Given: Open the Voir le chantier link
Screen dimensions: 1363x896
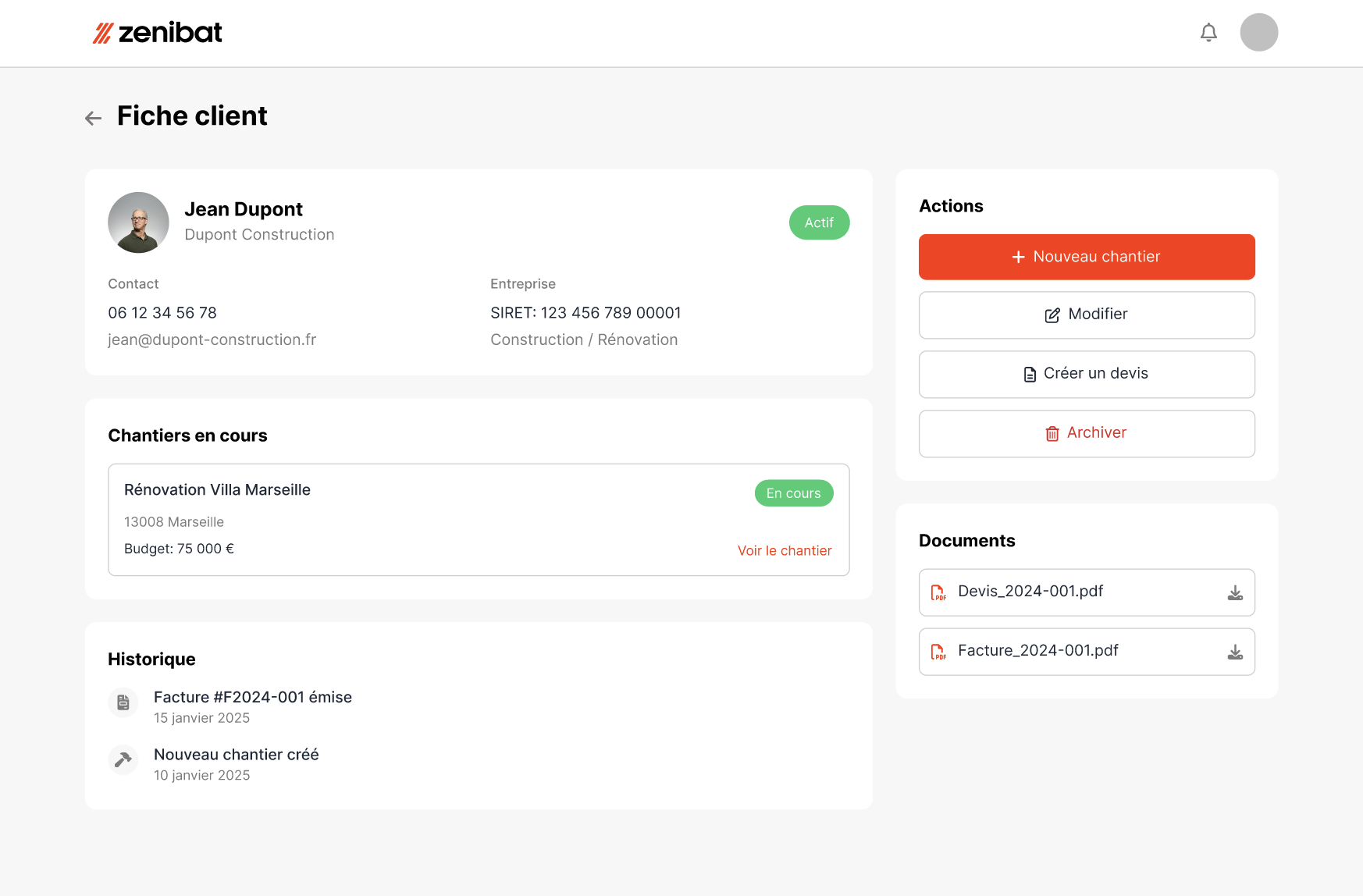Looking at the screenshot, I should point(785,550).
